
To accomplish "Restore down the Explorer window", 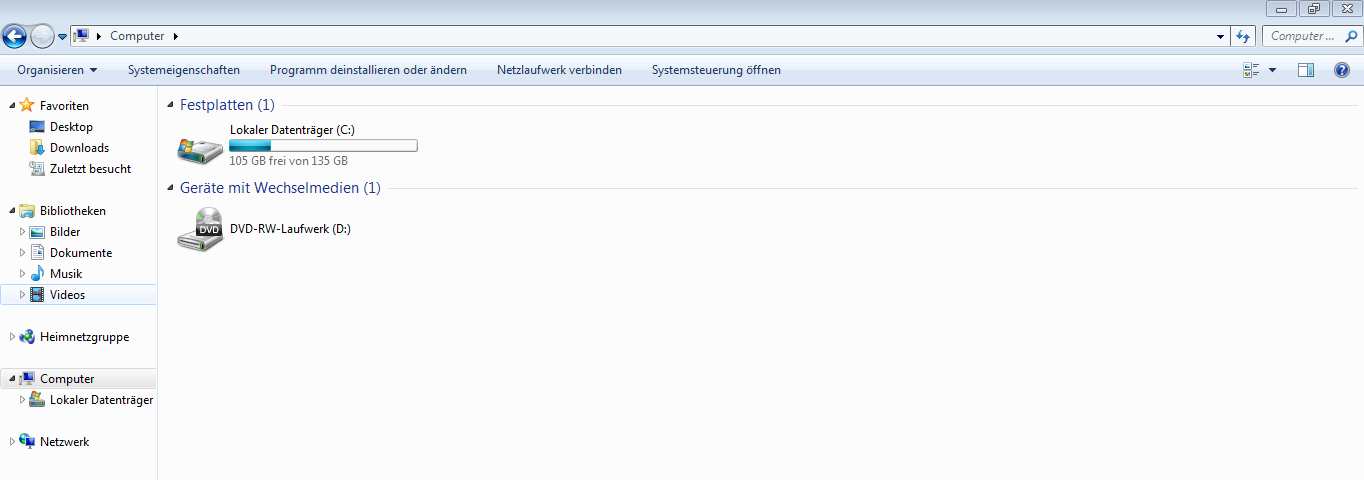I will 1313,8.
